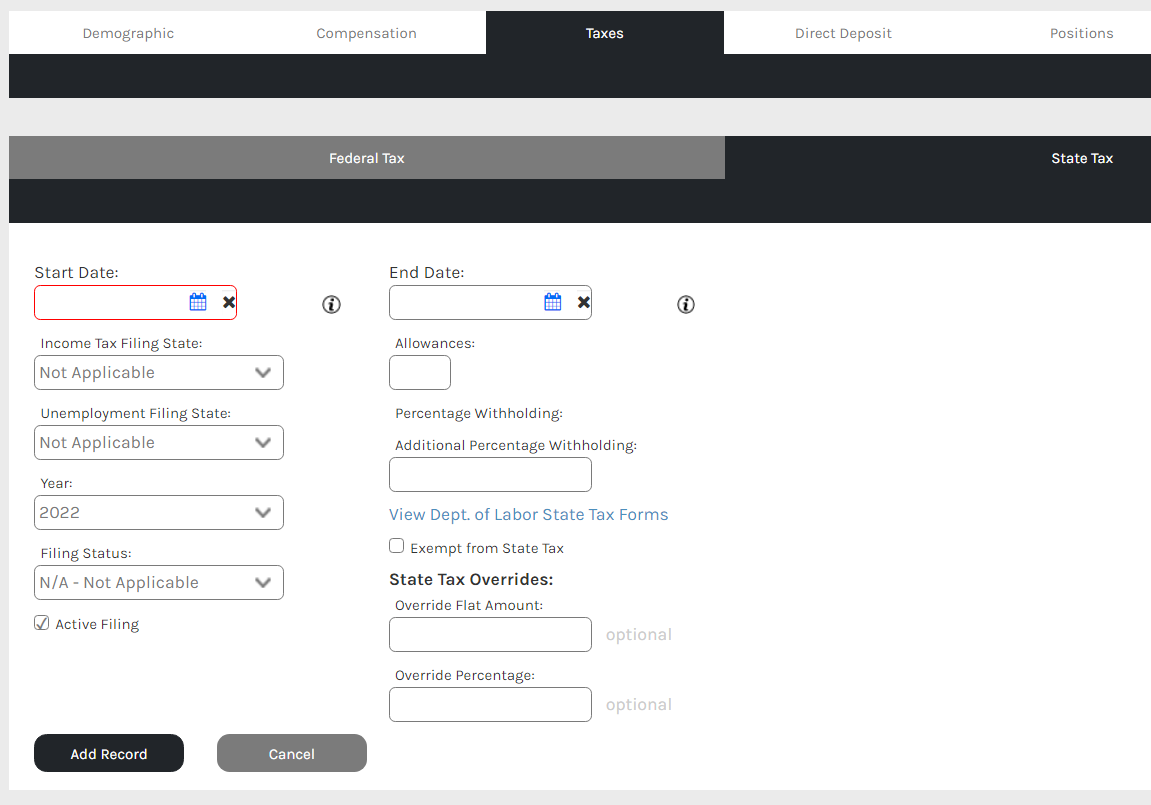The image size is (1151, 805).
Task: Open the Year dropdown showing 2022
Action: pyautogui.click(x=159, y=512)
